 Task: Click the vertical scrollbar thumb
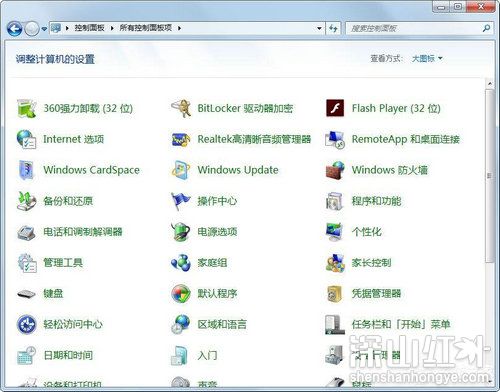point(489,176)
